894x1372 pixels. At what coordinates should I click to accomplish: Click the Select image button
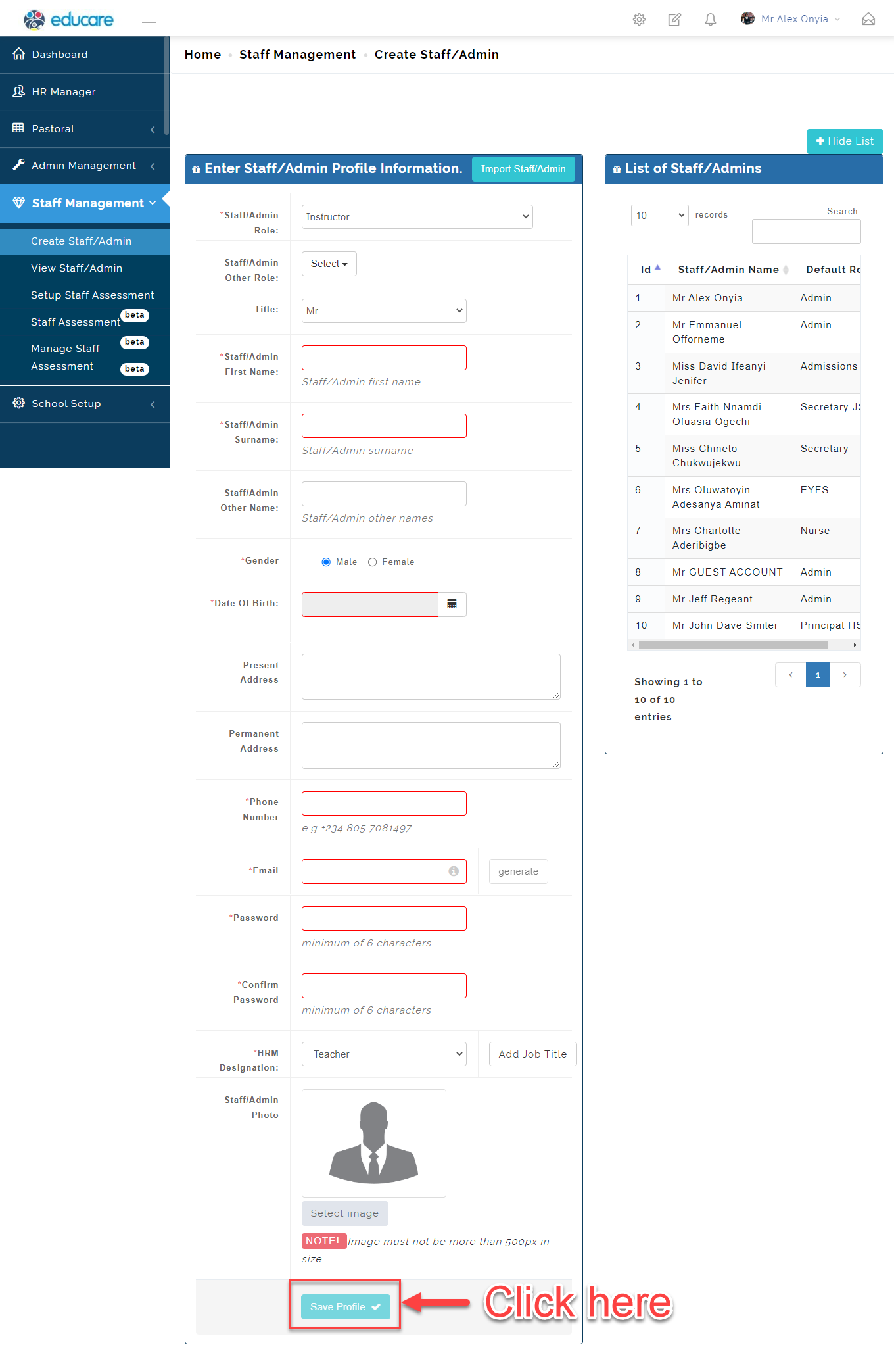344,1213
